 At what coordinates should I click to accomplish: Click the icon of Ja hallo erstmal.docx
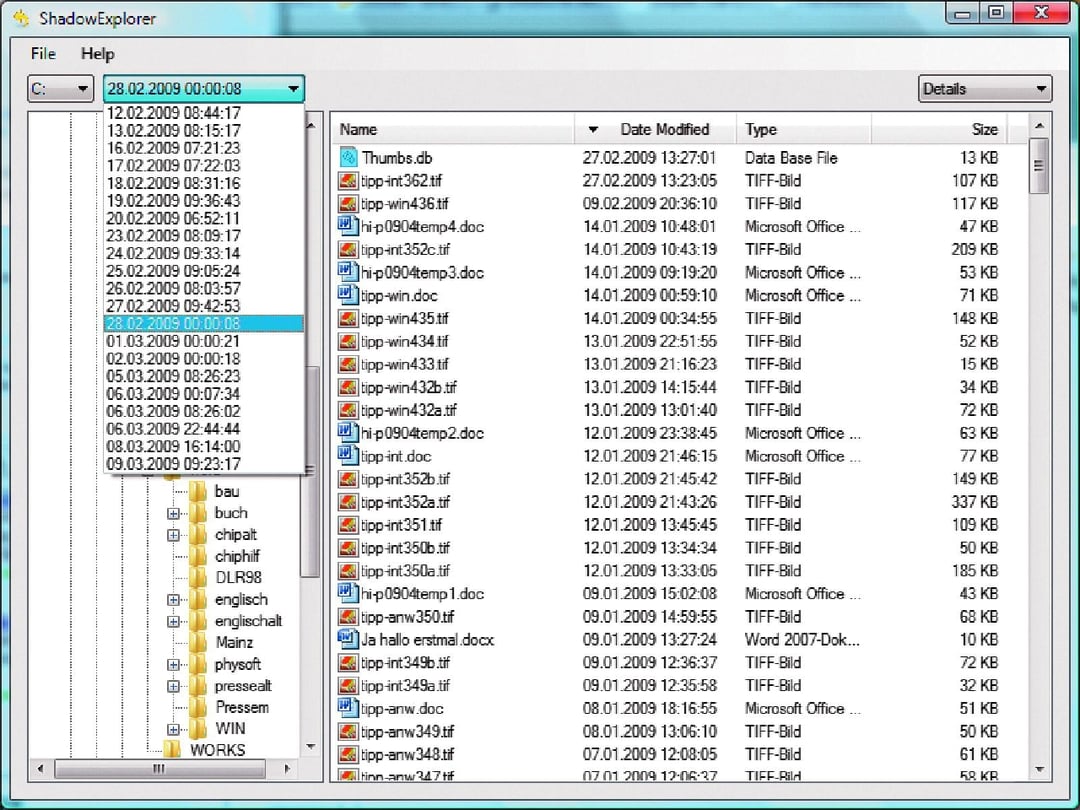tap(348, 640)
